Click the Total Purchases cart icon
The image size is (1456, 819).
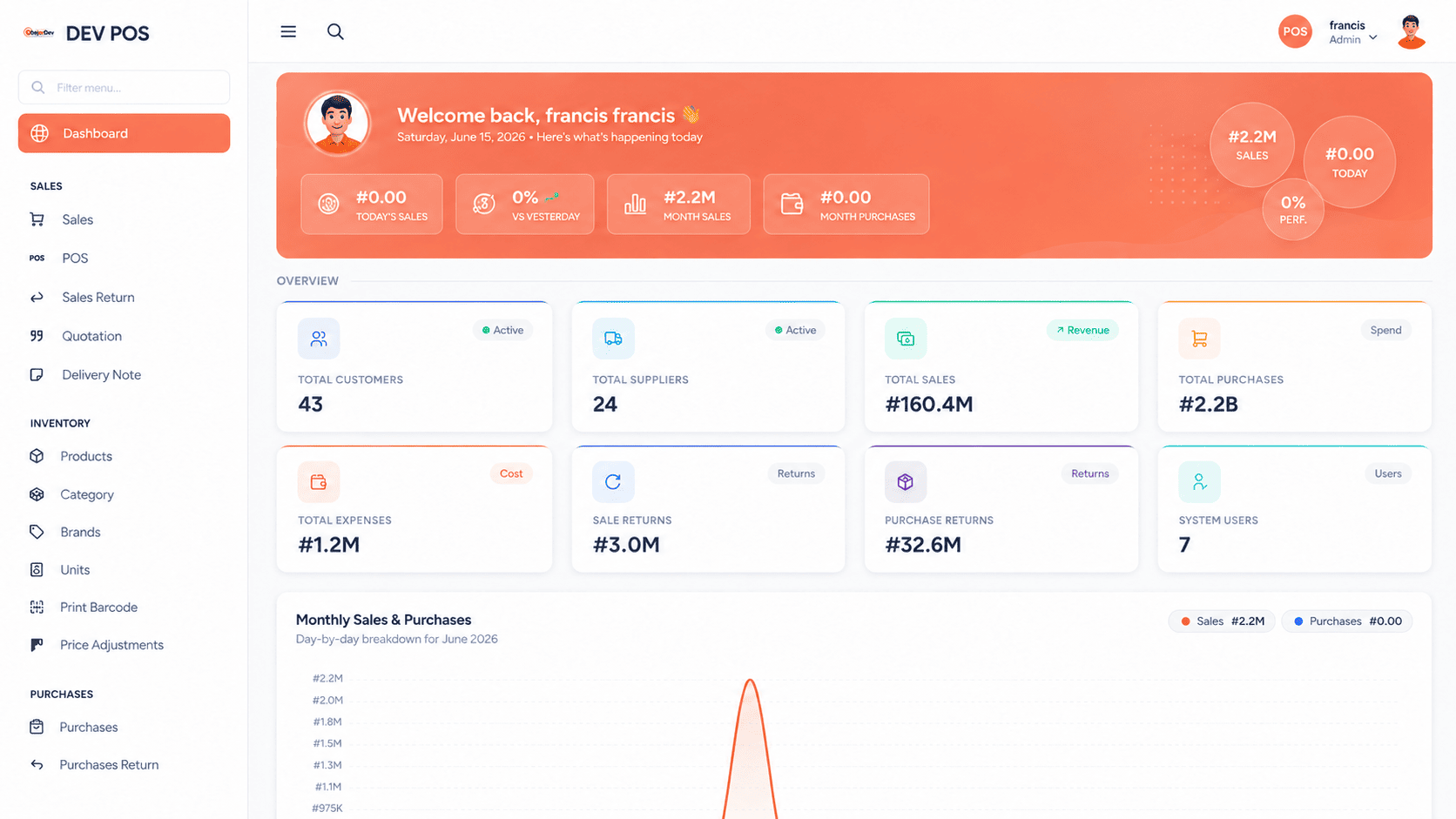click(1199, 339)
